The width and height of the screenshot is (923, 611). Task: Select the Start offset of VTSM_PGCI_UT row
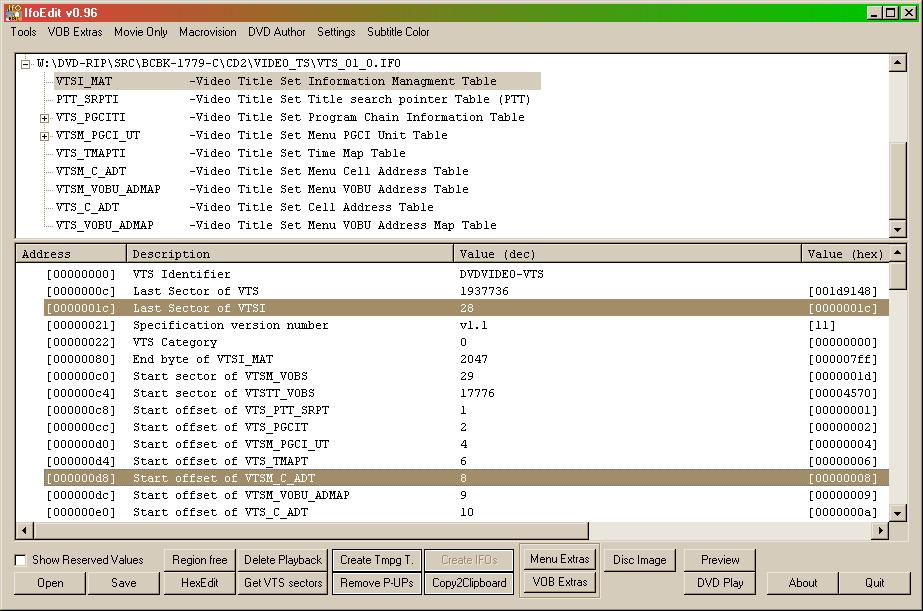[466, 444]
